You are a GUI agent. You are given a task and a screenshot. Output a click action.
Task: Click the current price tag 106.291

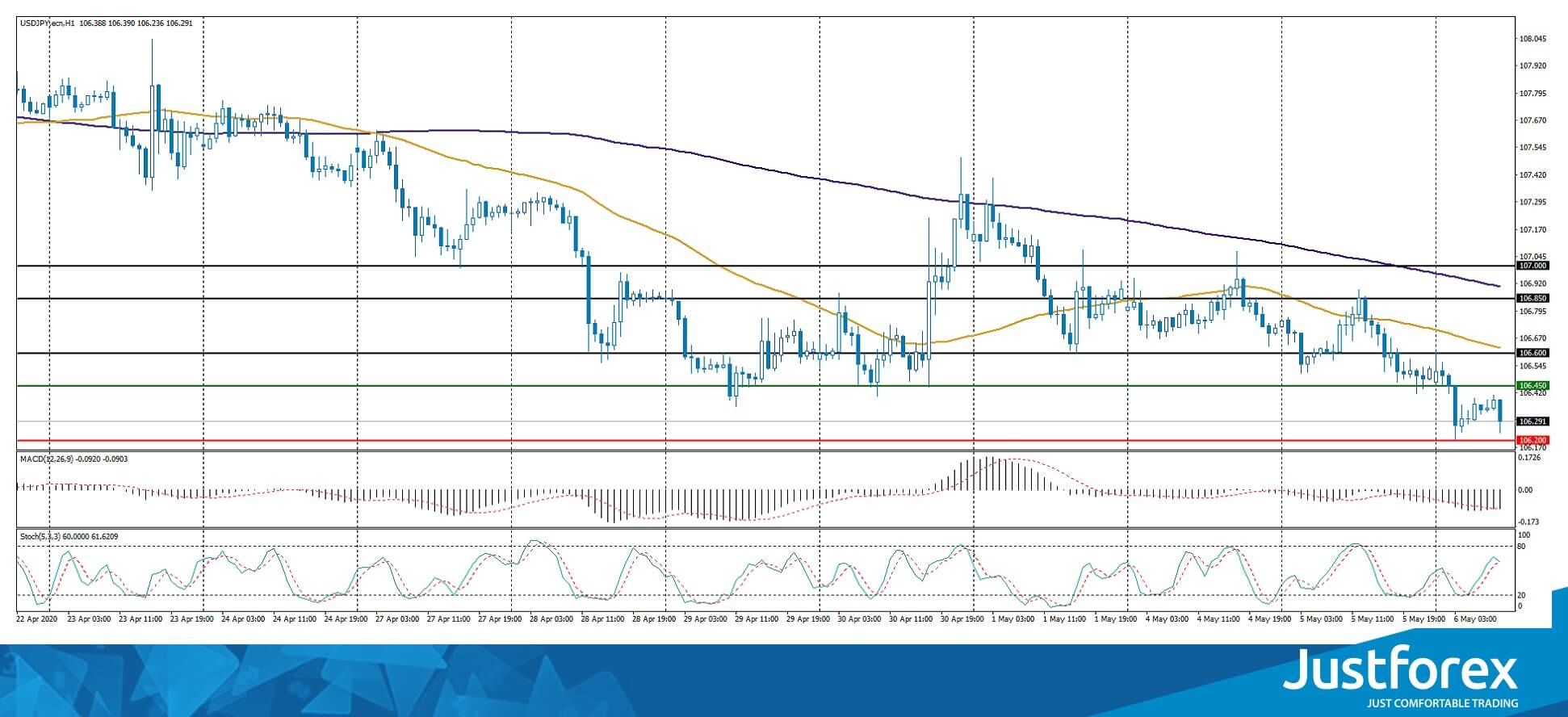(1532, 421)
